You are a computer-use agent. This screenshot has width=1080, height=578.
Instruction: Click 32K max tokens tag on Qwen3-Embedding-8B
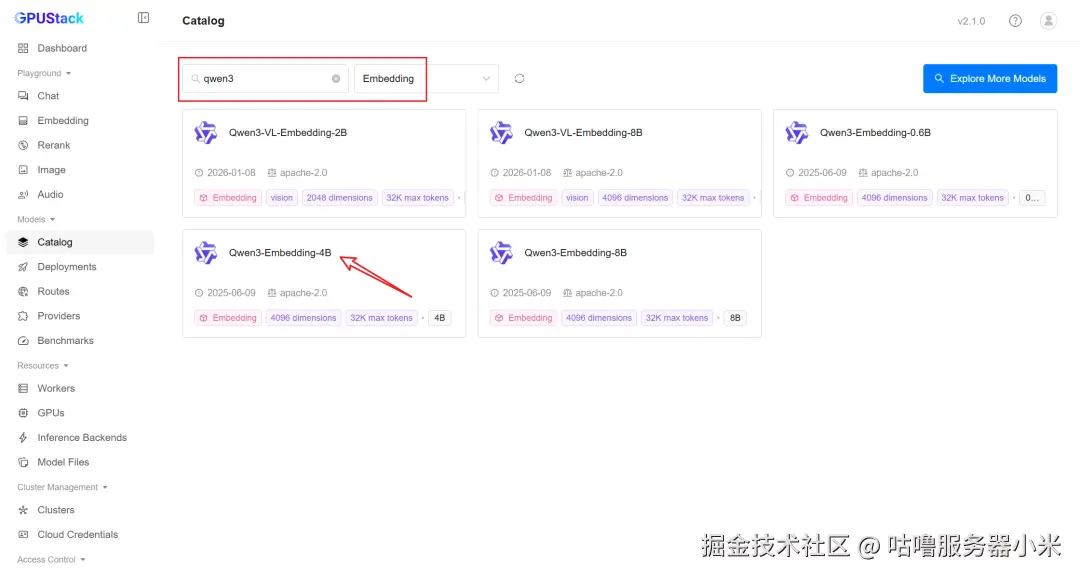(676, 318)
